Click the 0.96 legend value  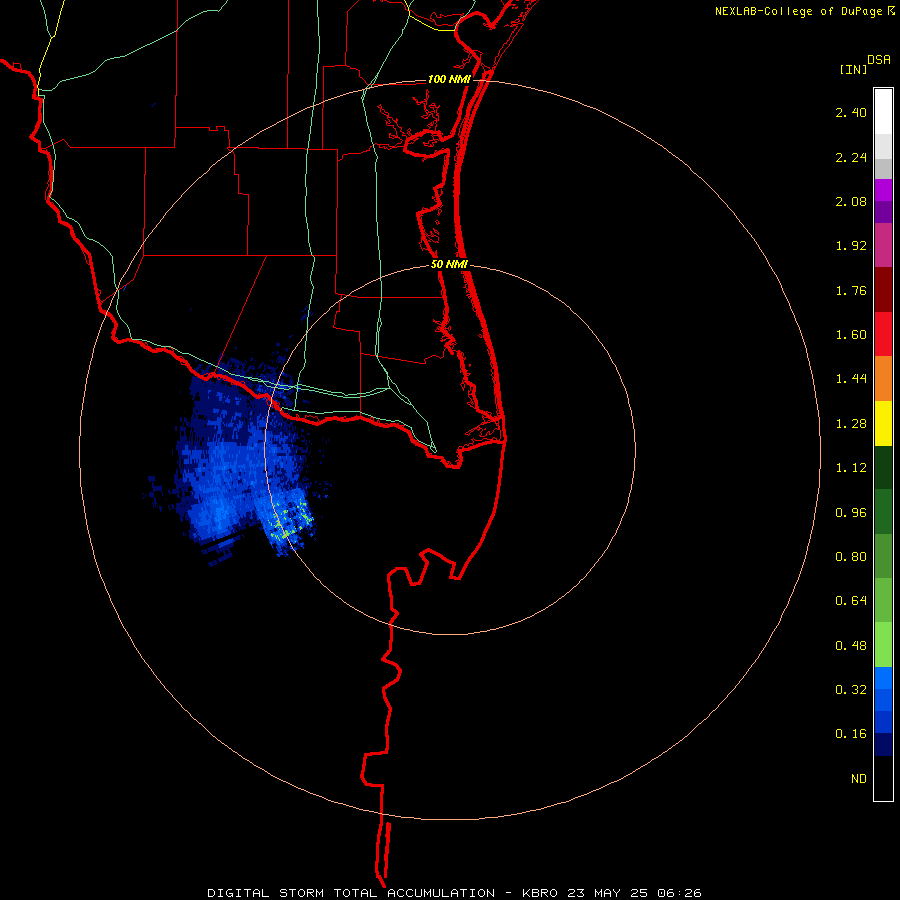(851, 513)
